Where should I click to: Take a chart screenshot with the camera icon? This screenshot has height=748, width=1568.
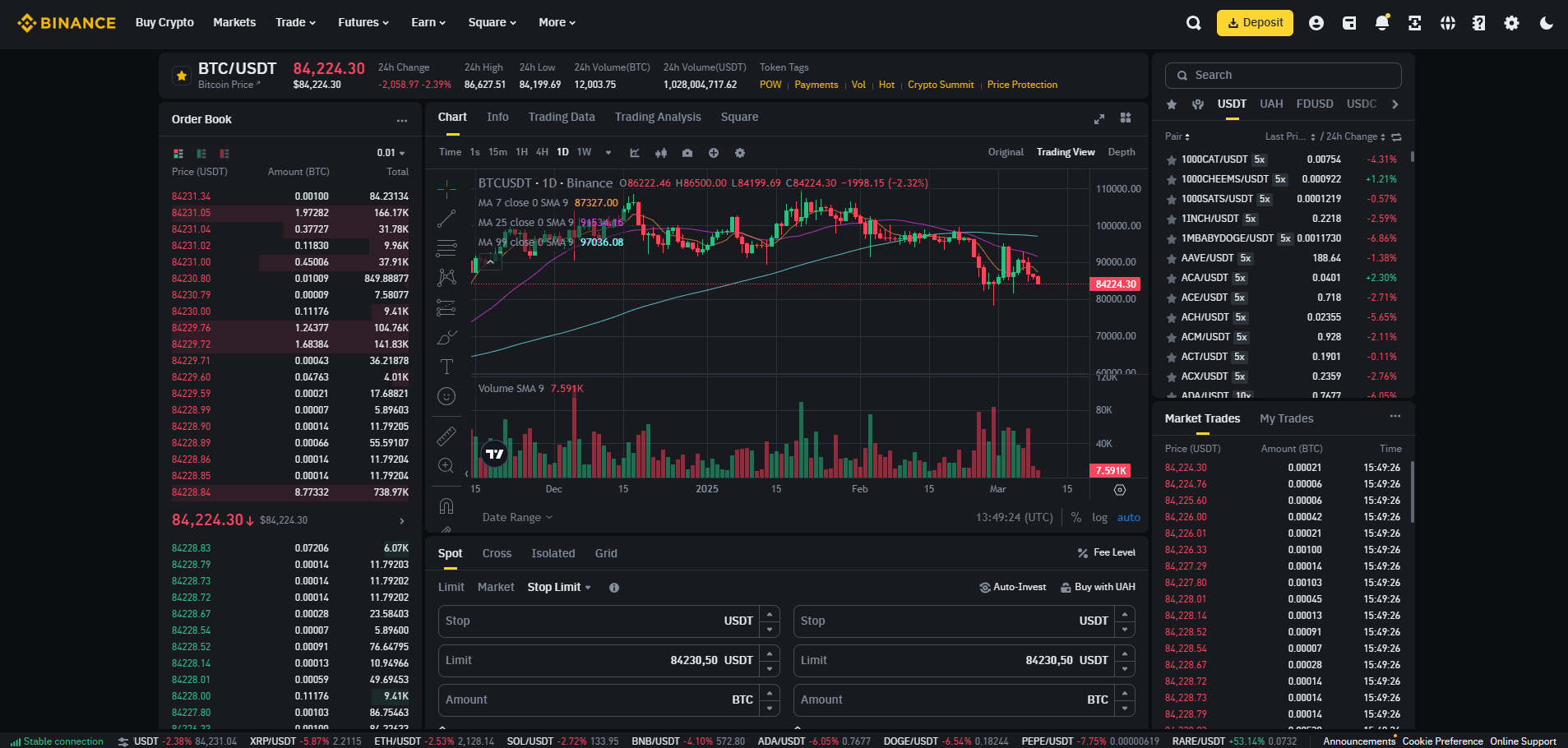click(687, 153)
